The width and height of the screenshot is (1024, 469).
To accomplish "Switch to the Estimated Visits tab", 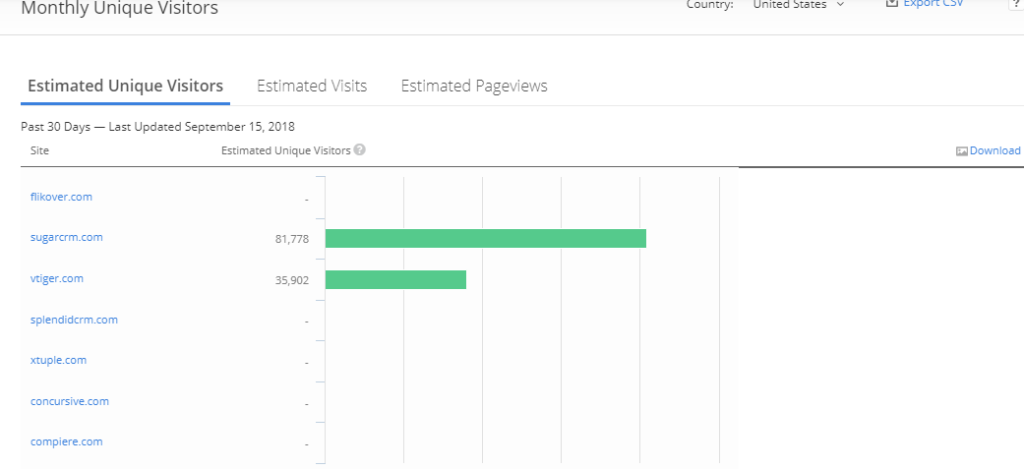I will (312, 86).
